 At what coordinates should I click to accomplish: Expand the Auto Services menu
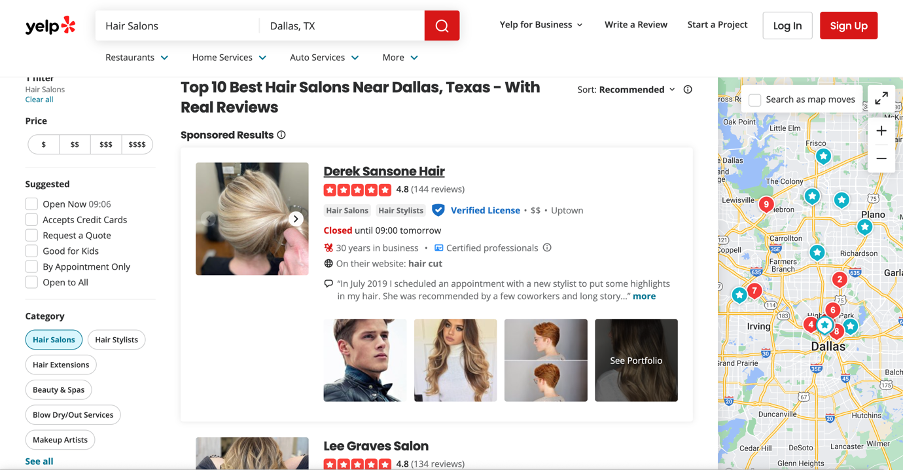pyautogui.click(x=324, y=58)
